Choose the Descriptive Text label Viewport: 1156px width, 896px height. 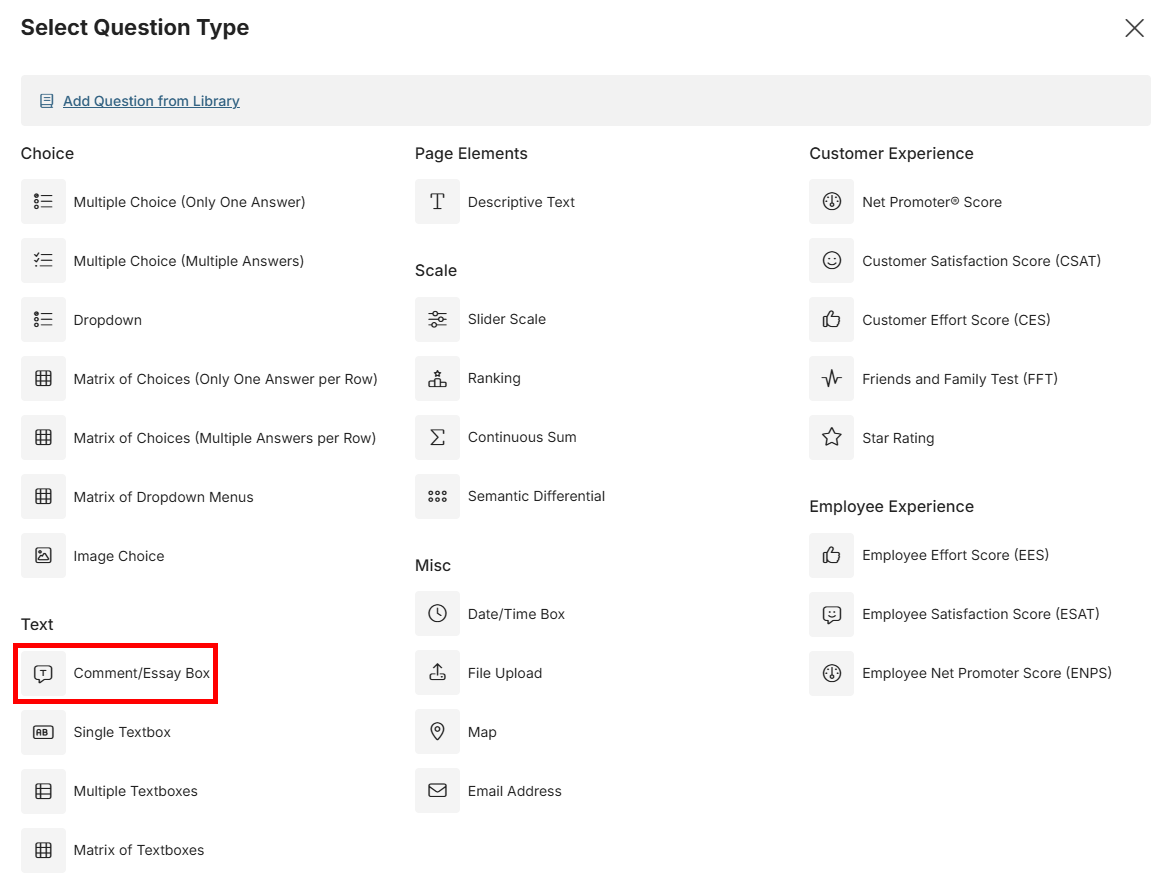point(521,202)
